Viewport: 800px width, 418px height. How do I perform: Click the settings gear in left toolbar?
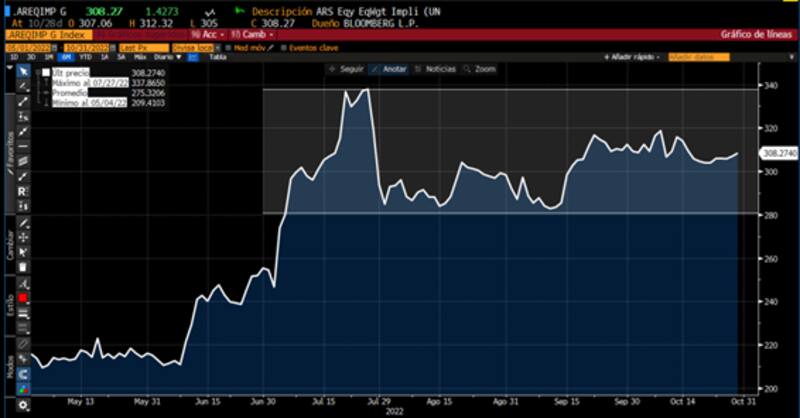(x=22, y=406)
